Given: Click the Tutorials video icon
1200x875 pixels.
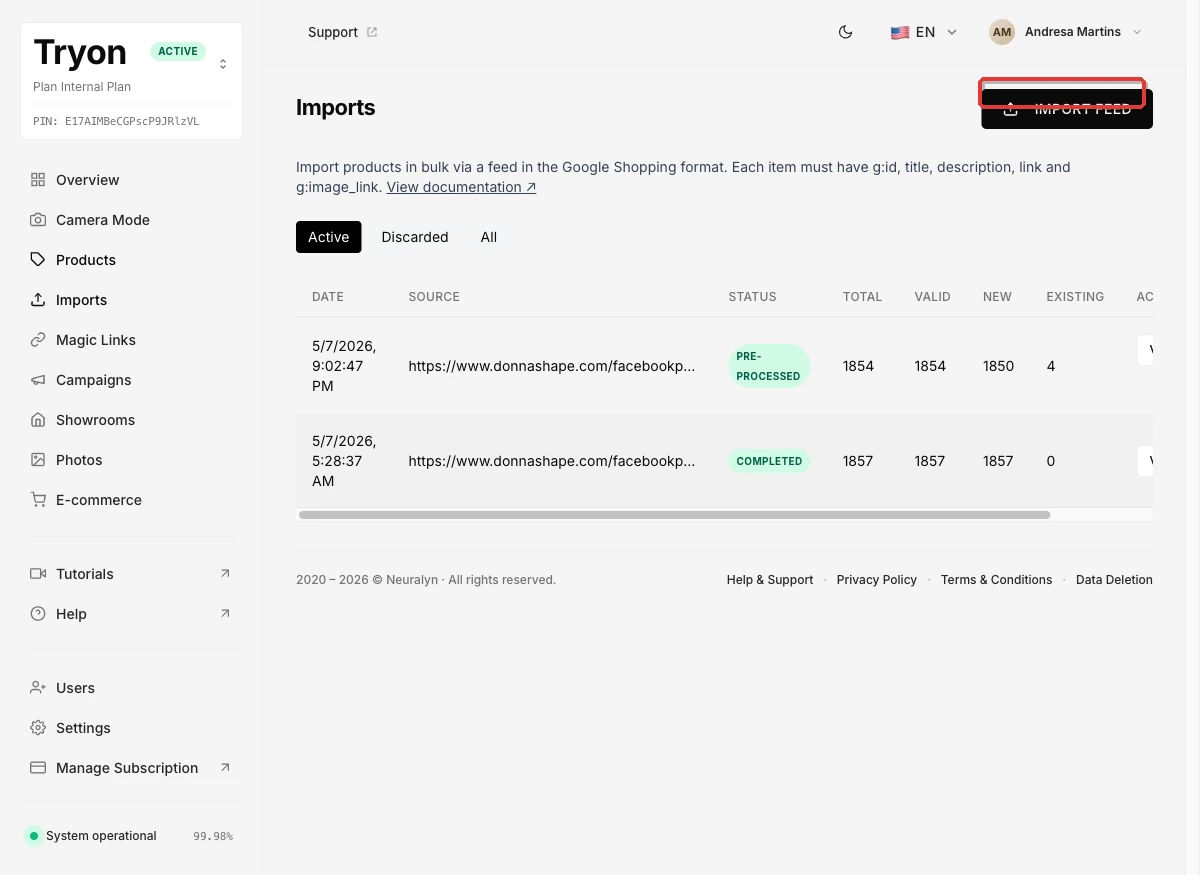Looking at the screenshot, I should pyautogui.click(x=38, y=574).
